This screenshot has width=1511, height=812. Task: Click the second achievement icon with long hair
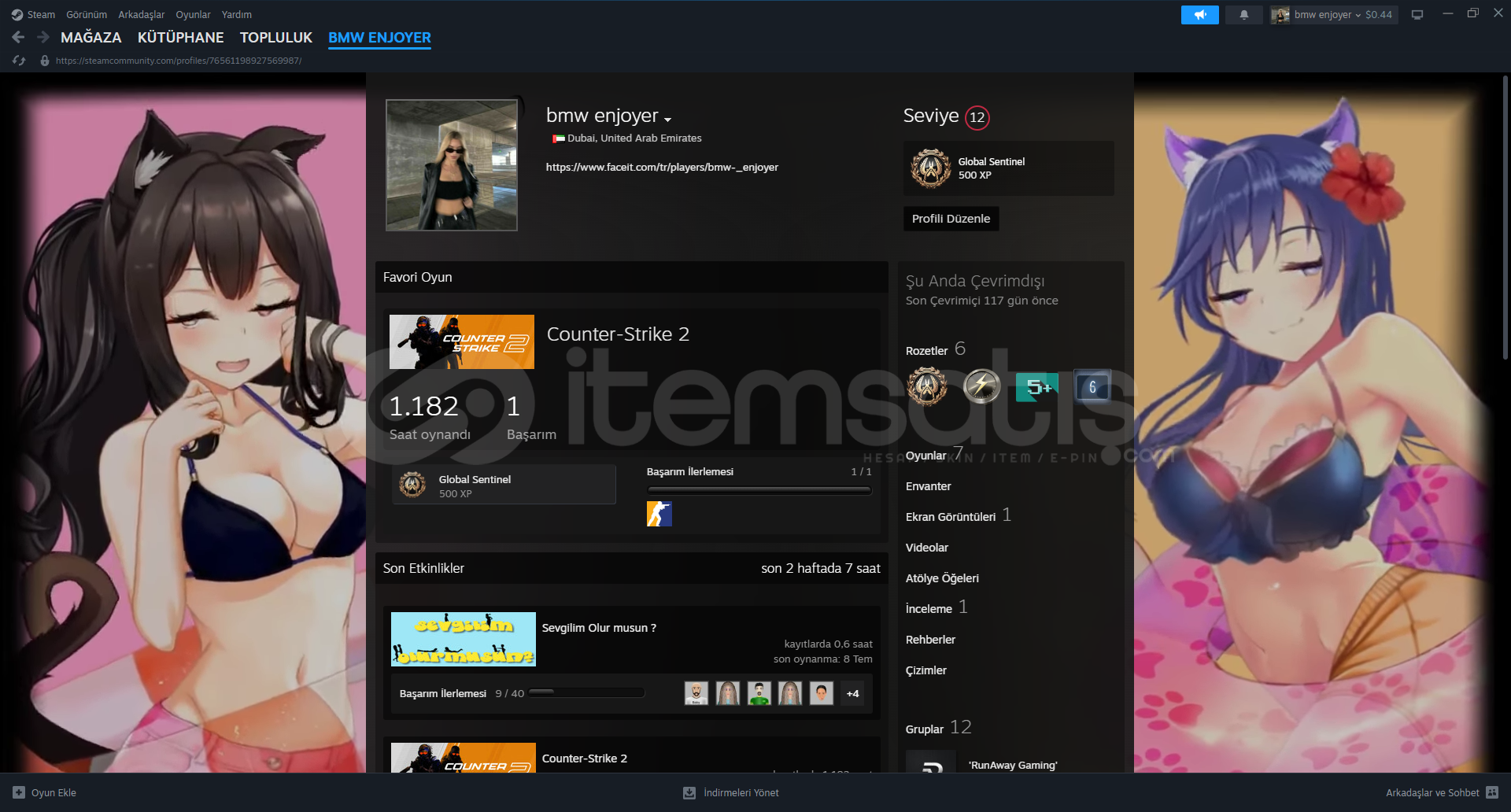[728, 693]
